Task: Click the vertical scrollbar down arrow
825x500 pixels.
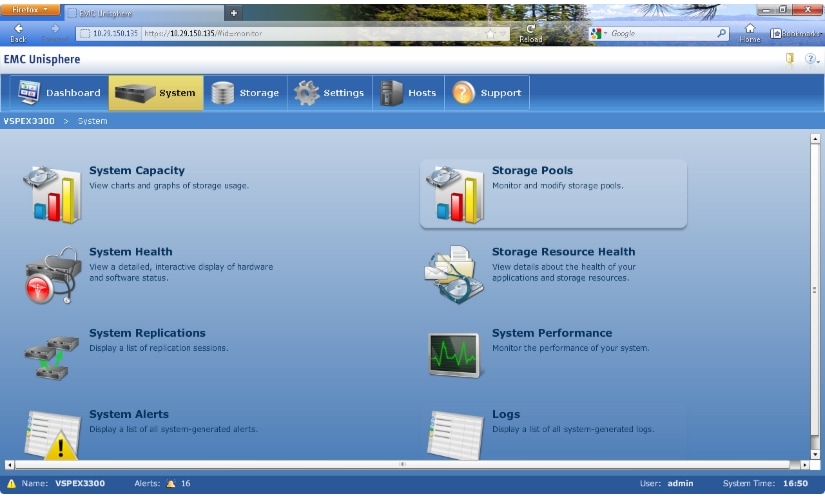Action: [x=814, y=454]
